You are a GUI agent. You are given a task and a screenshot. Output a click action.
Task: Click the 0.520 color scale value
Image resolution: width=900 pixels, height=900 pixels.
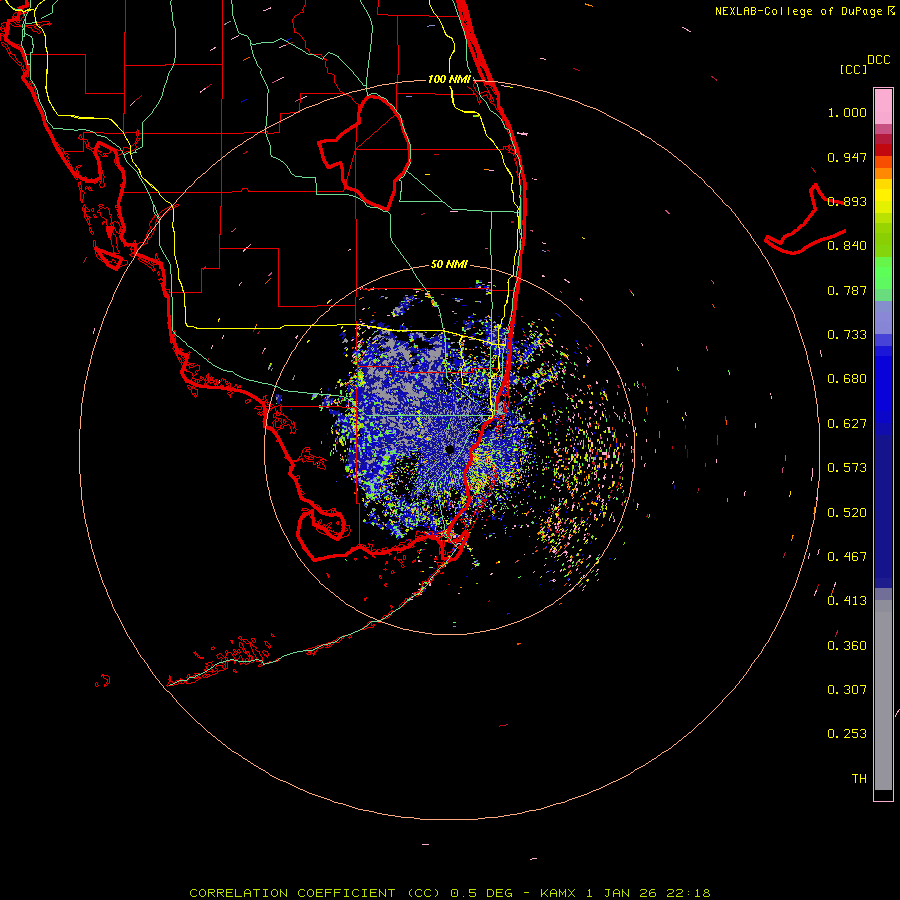(x=847, y=513)
